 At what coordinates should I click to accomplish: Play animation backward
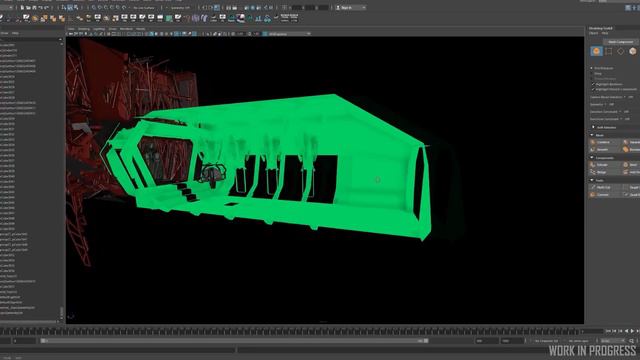pyautogui.click(x=627, y=331)
